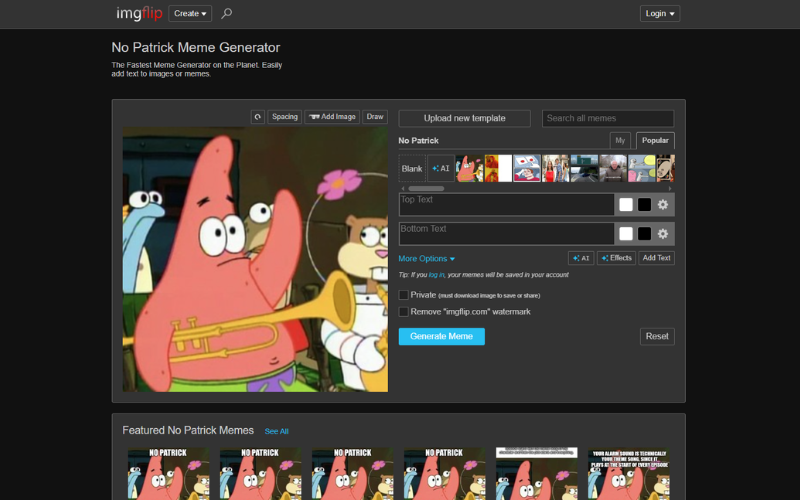This screenshot has width=800, height=500.
Task: Select the Bernie Sanders template thumbnail
Action: (x=613, y=168)
